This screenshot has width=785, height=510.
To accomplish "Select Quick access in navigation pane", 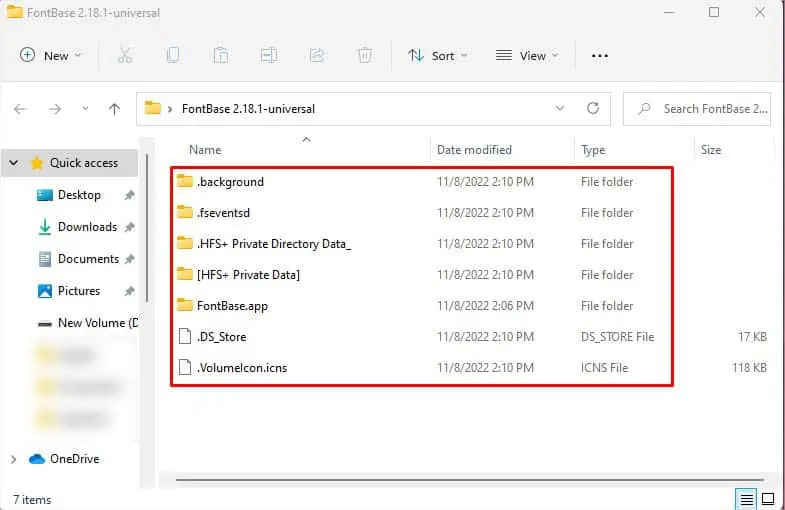I will 84,163.
